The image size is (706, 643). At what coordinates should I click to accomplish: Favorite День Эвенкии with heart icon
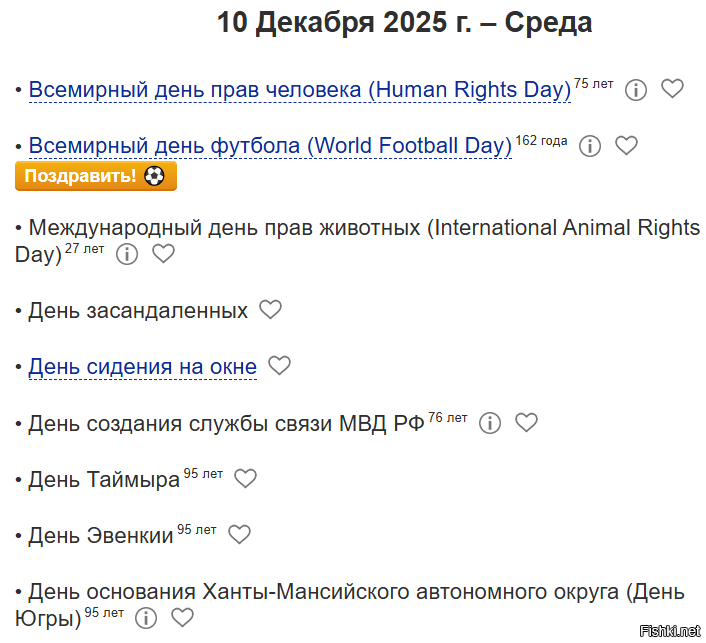(x=239, y=535)
